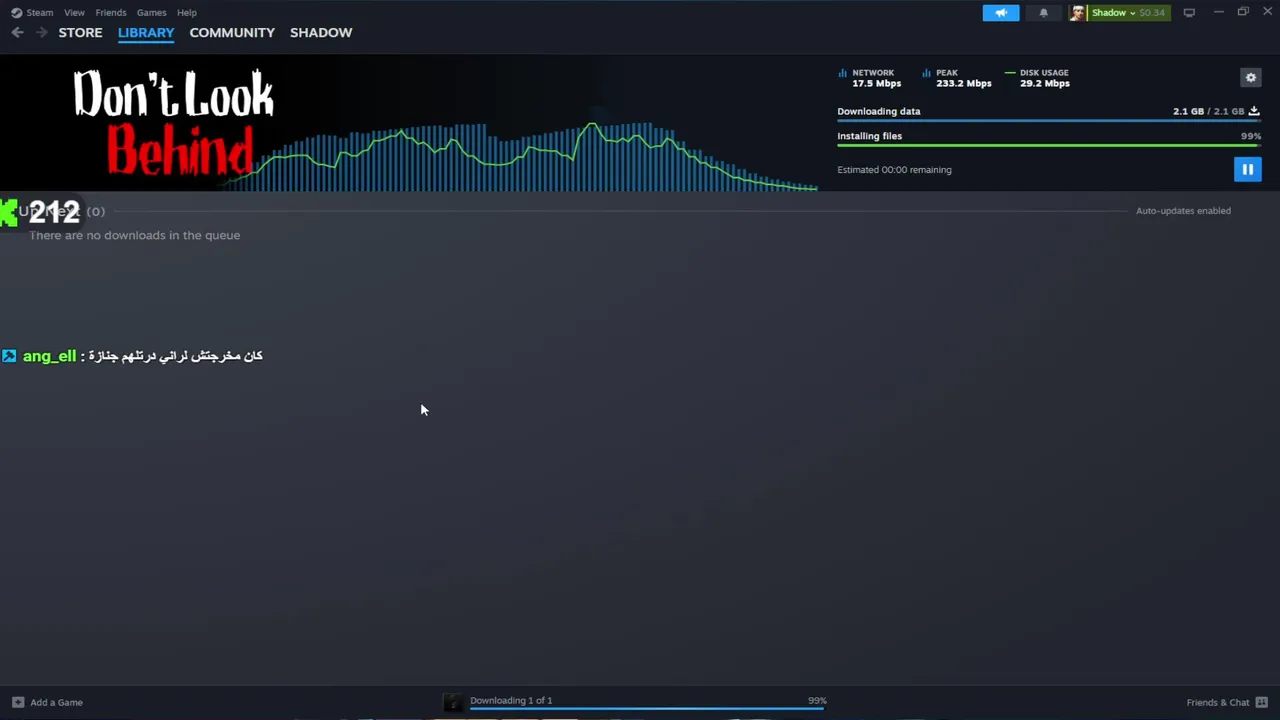
Task: Click the bottom download progress bar
Action: click(648, 709)
